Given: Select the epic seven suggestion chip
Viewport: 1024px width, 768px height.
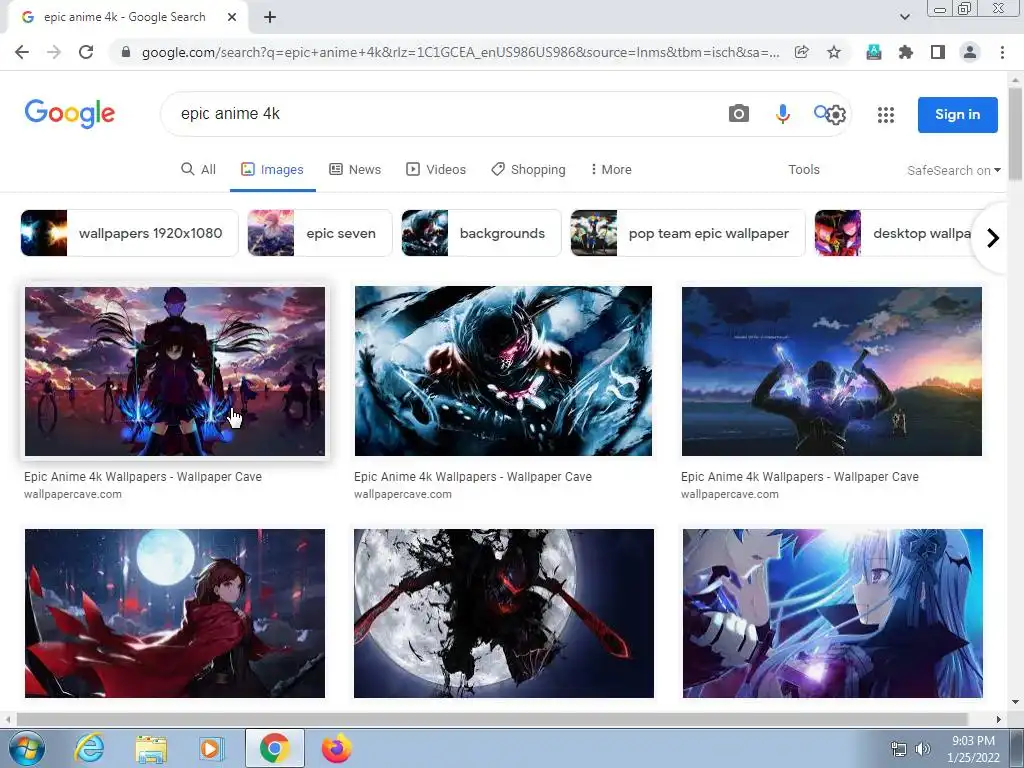Looking at the screenshot, I should [x=319, y=233].
